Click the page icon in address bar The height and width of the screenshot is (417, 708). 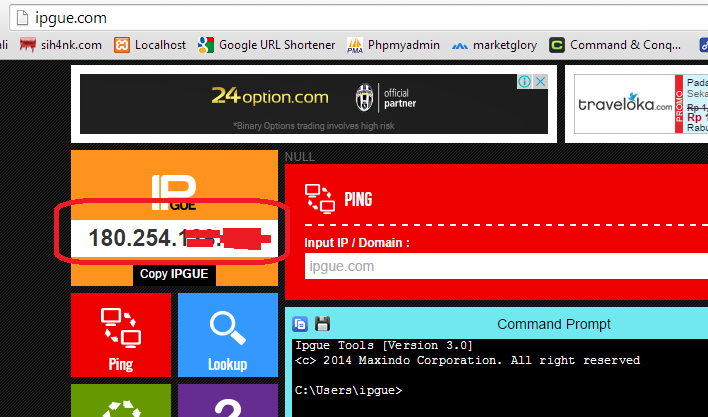pos(22,18)
